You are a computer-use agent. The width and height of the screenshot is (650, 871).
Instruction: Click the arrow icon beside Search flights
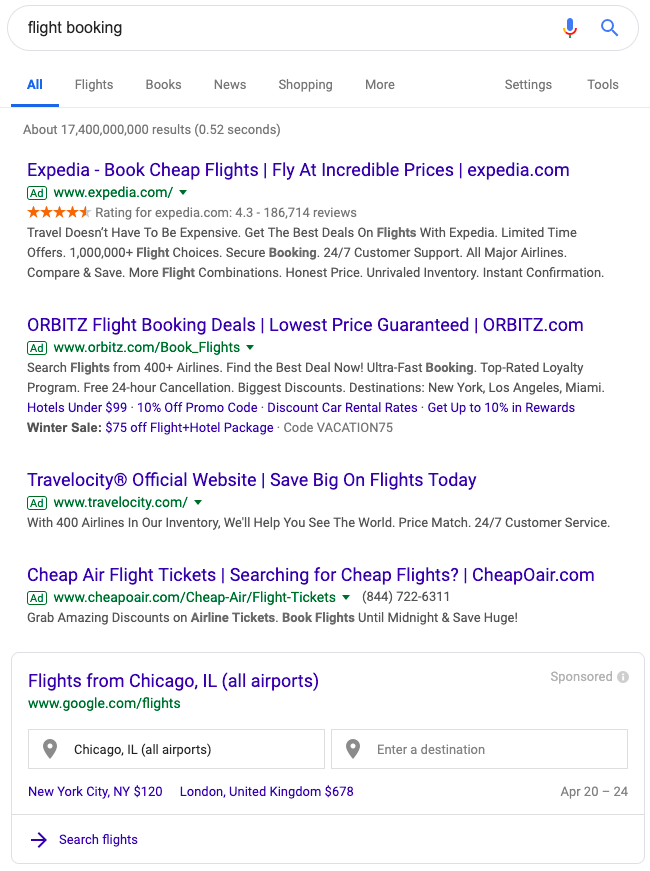click(x=39, y=840)
